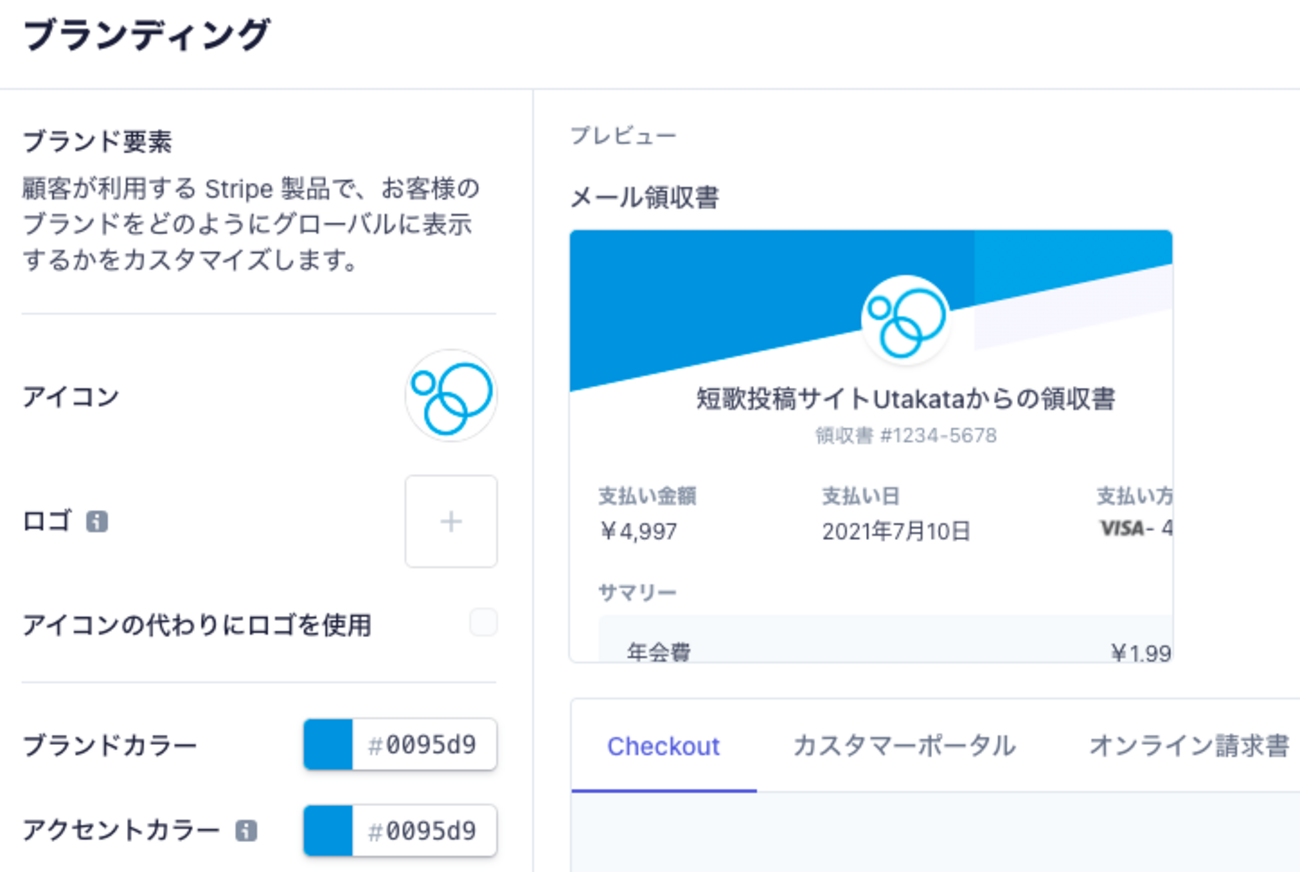The width and height of the screenshot is (1300, 872).
Task: Click the VISA card icon in the receipt
Action: (1121, 528)
